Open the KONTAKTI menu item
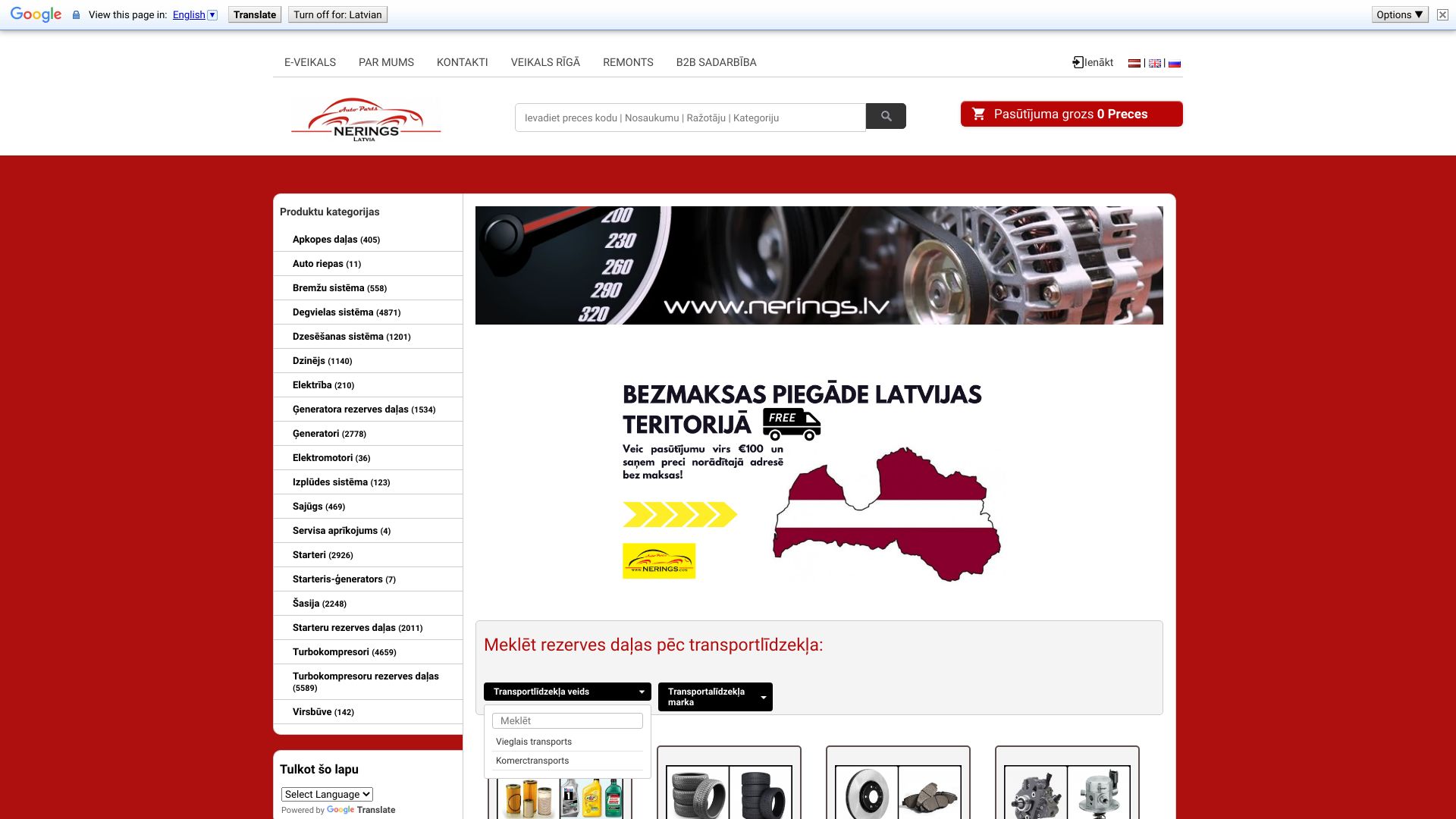Viewport: 1456px width, 819px height. click(462, 62)
